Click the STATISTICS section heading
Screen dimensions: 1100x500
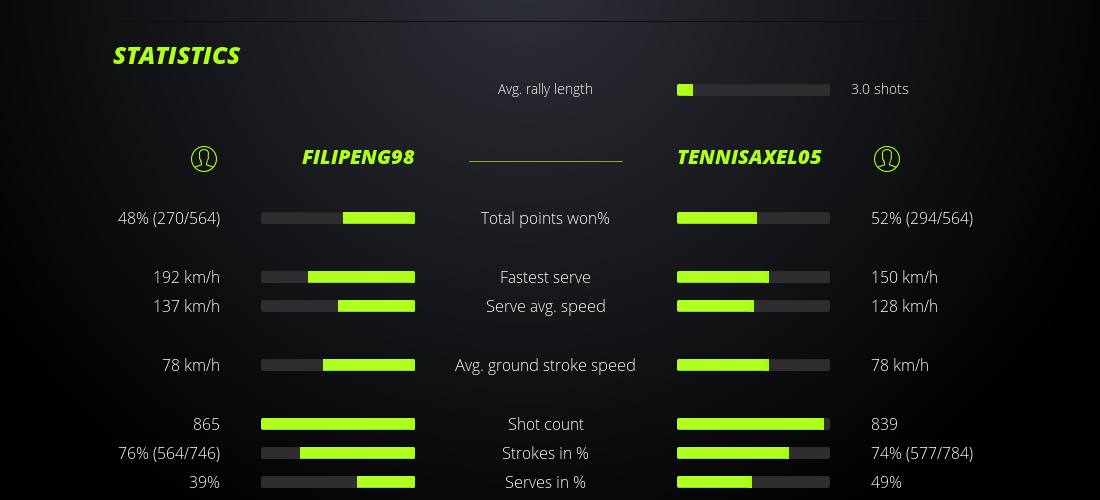(x=177, y=56)
